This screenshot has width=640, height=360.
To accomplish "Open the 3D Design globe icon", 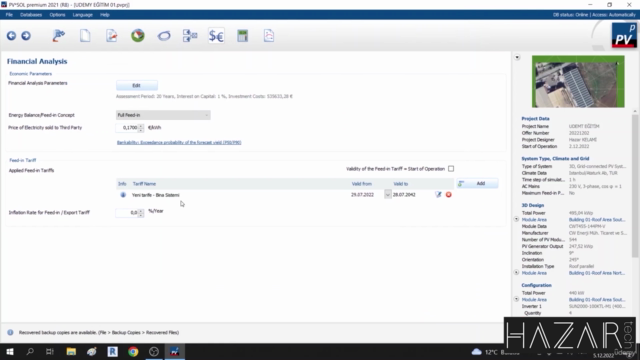I will pyautogui.click(x=138, y=36).
